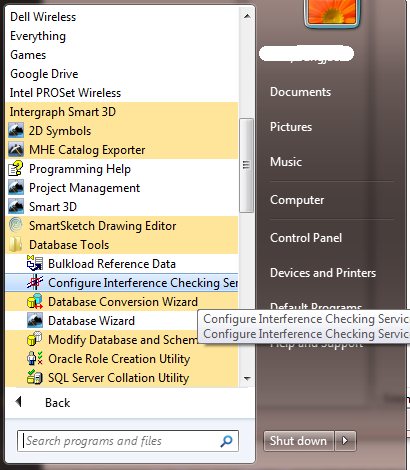The height and width of the screenshot is (470, 410).
Task: Click the Shut down button
Action: click(x=299, y=441)
